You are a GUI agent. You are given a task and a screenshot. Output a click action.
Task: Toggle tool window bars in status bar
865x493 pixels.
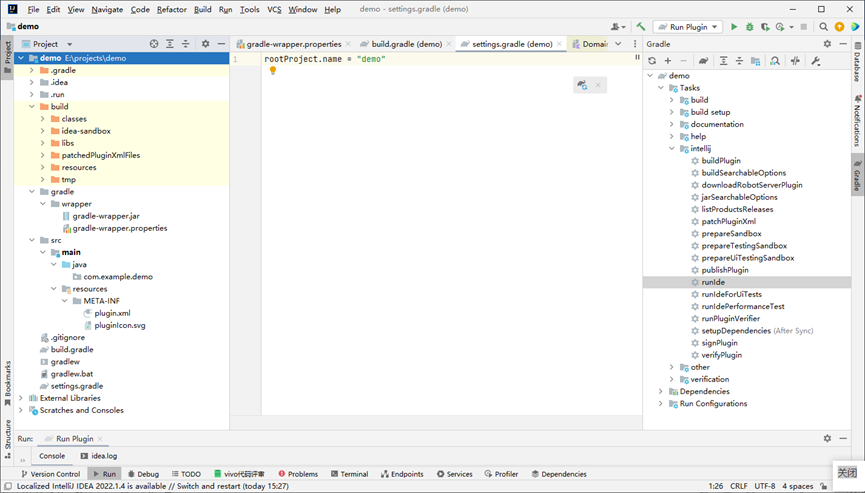click(8, 486)
